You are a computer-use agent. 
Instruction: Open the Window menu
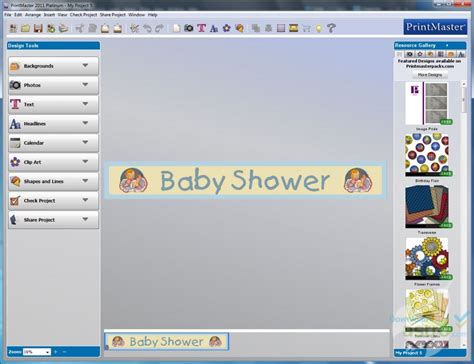click(137, 15)
